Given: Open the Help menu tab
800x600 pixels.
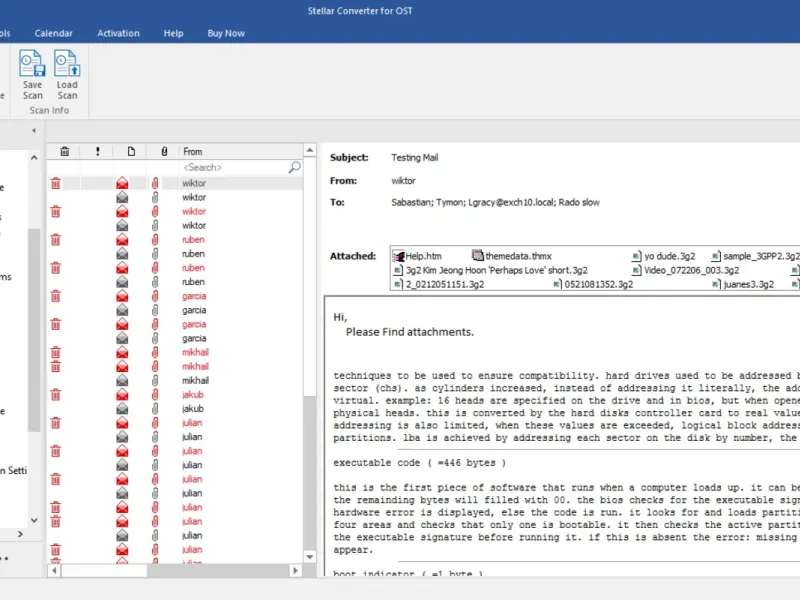Looking at the screenshot, I should (173, 33).
